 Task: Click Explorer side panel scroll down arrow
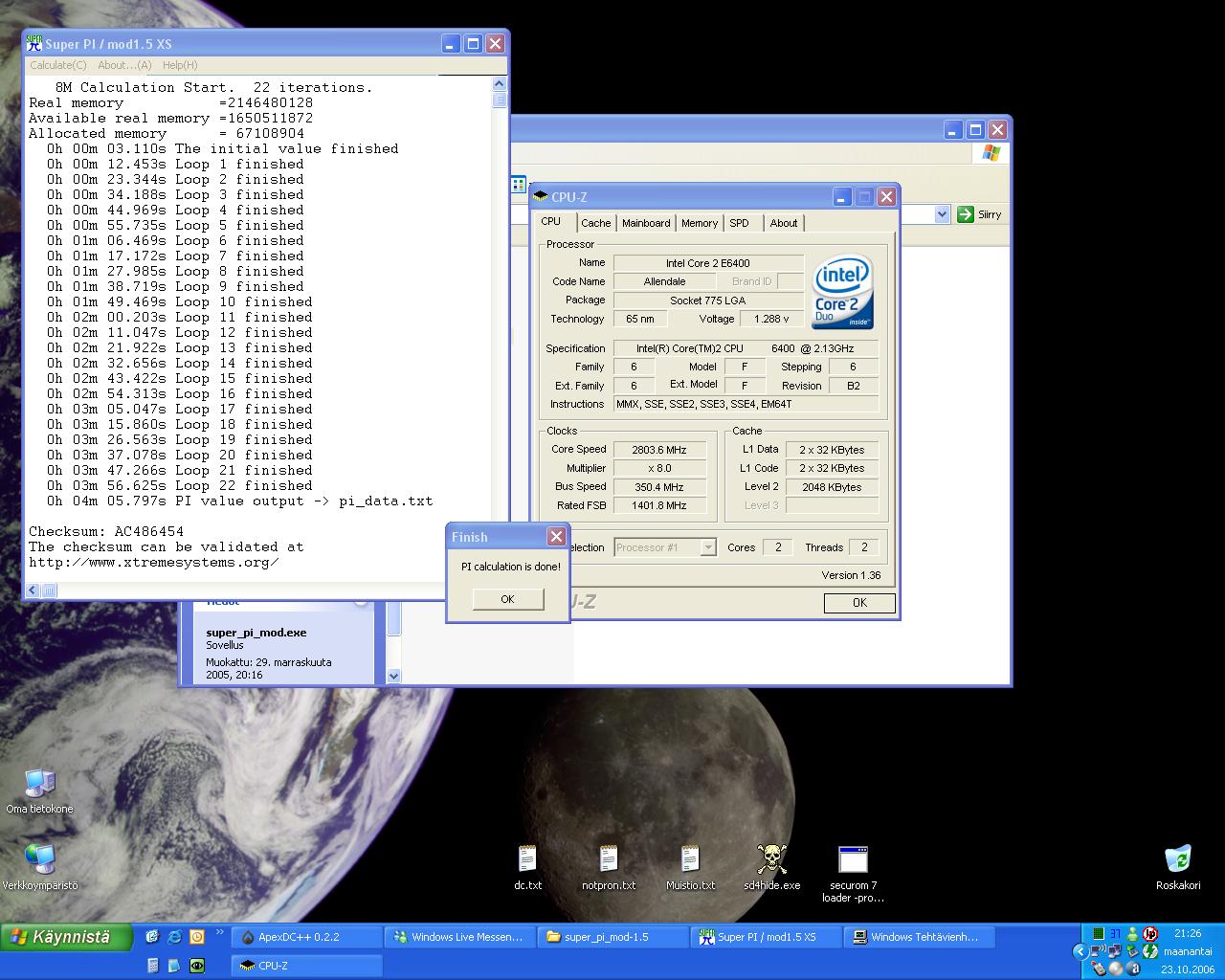tap(393, 676)
